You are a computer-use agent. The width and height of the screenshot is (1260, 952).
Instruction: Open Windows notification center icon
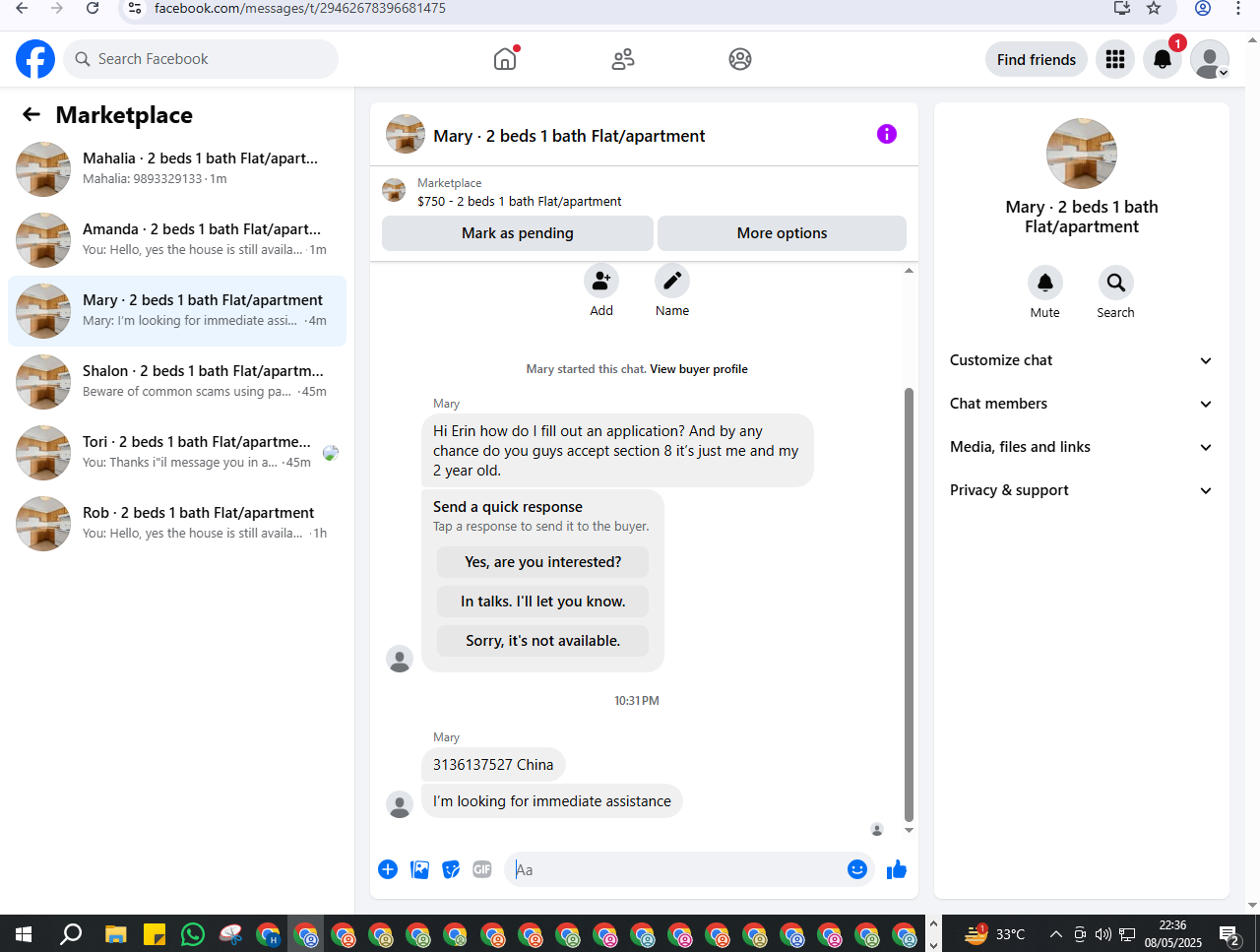click(1229, 934)
